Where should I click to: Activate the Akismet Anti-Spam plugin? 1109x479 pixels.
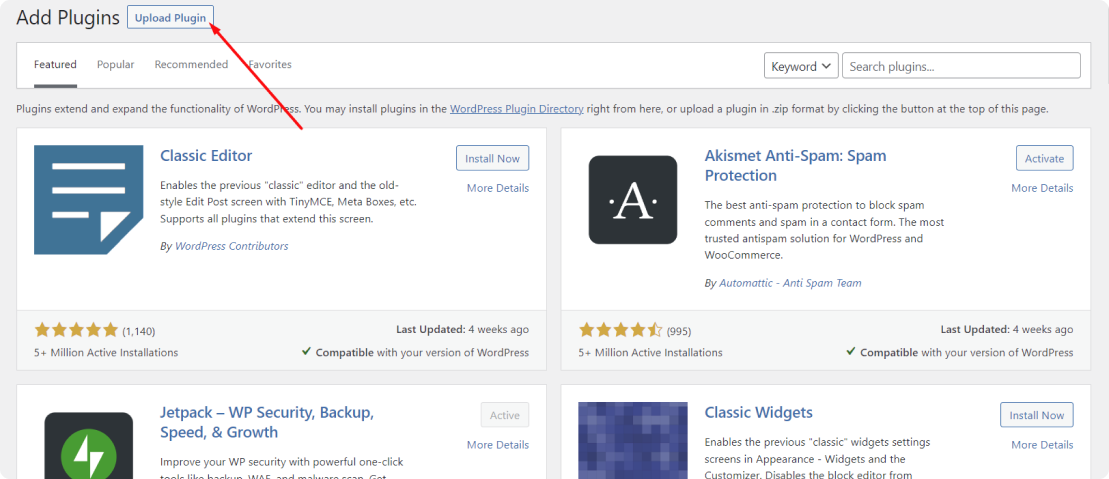pos(1045,158)
